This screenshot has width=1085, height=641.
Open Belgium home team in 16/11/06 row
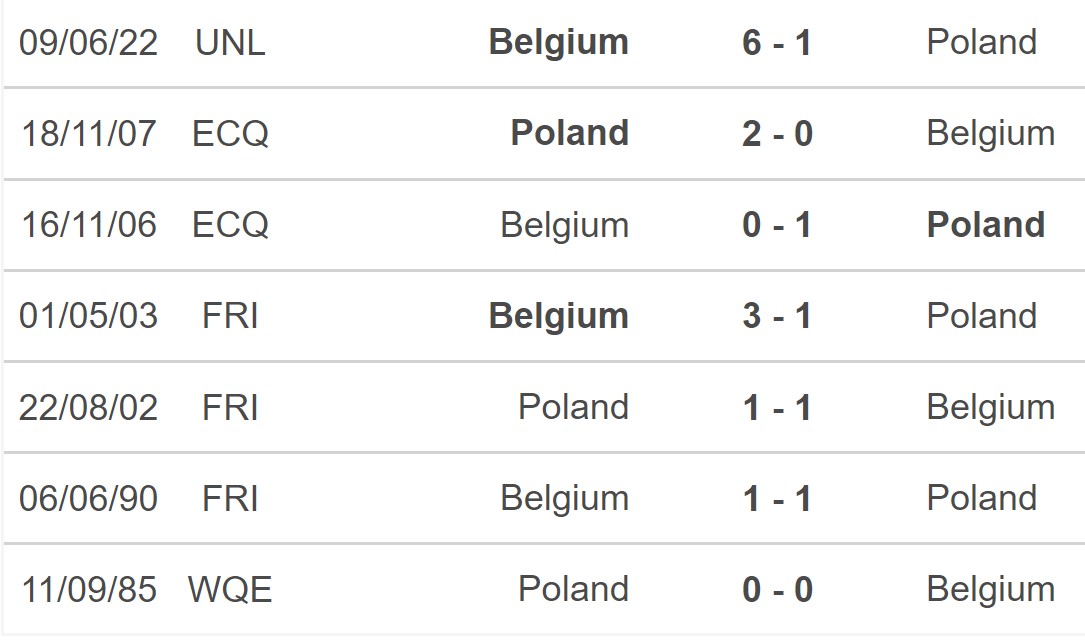click(565, 226)
